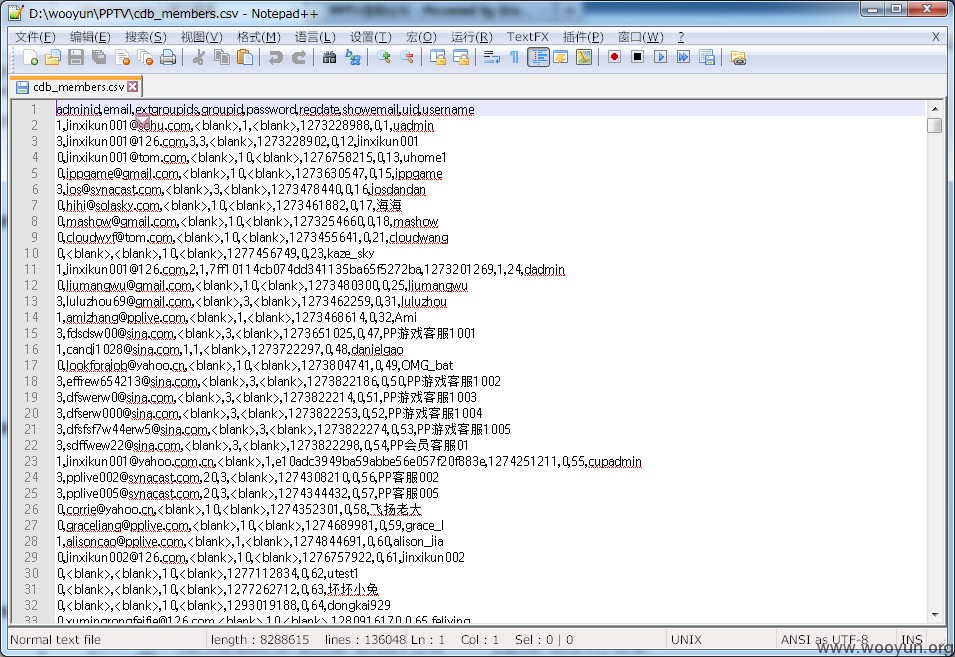Image resolution: width=955 pixels, height=657 pixels.
Task: Click Normal text file status field
Action: pos(55,640)
